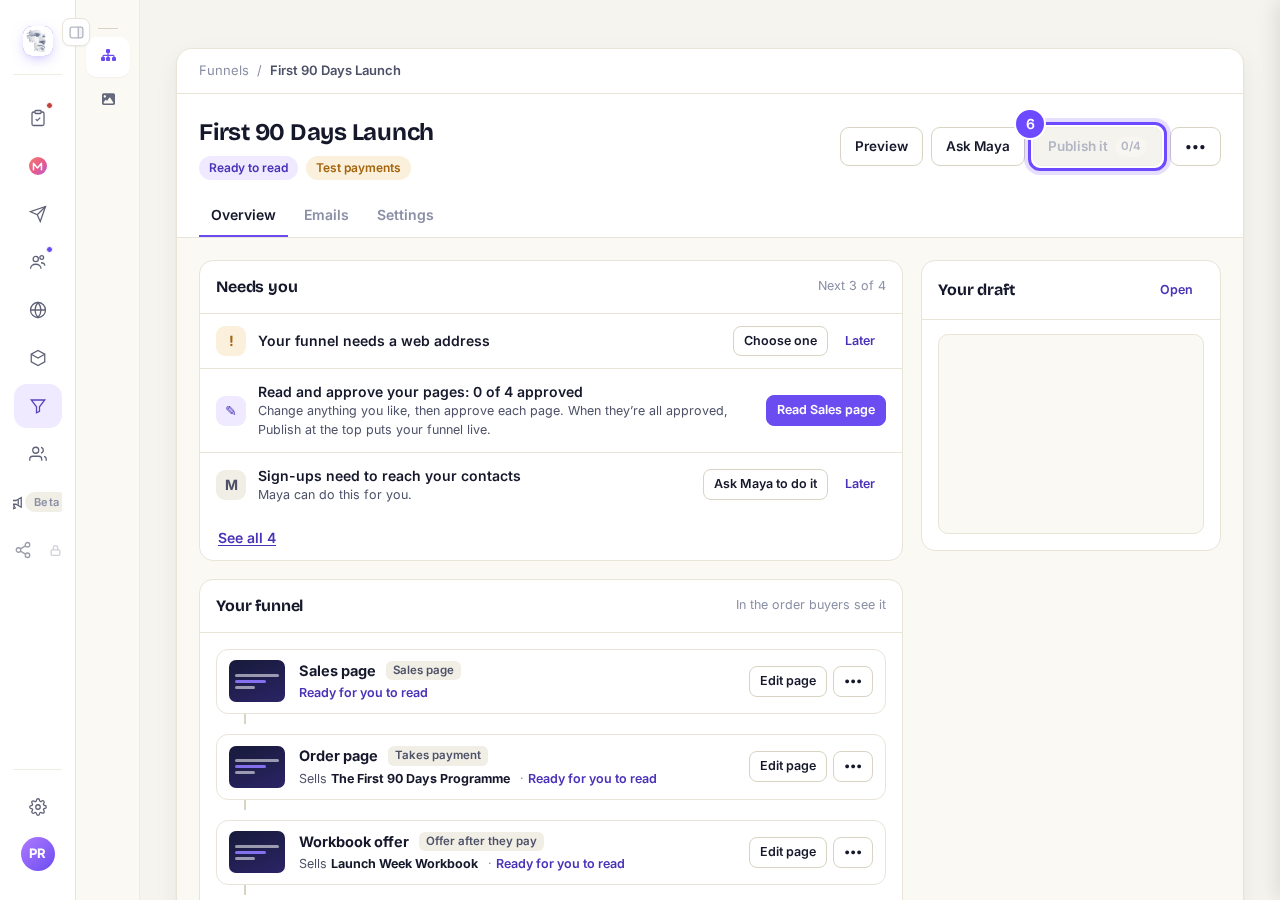Open the contacts icon with the blue dot
The width and height of the screenshot is (1280, 900).
38,262
